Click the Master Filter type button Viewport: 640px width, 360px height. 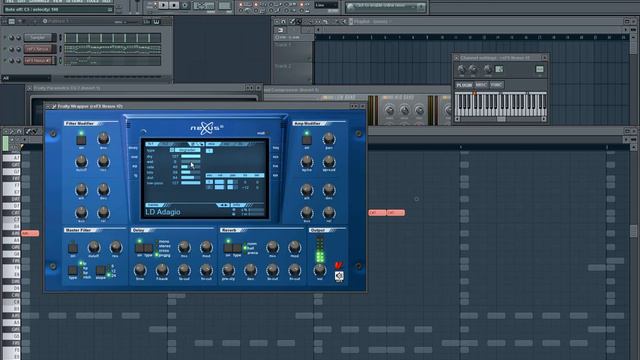[x=73, y=270]
